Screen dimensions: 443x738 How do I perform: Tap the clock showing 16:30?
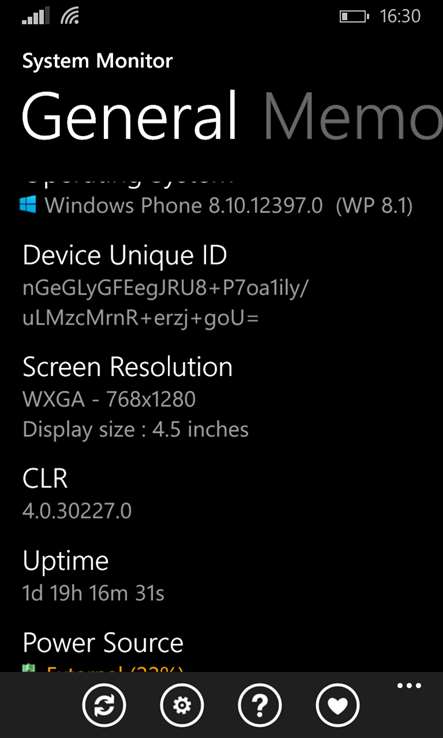click(x=400, y=16)
